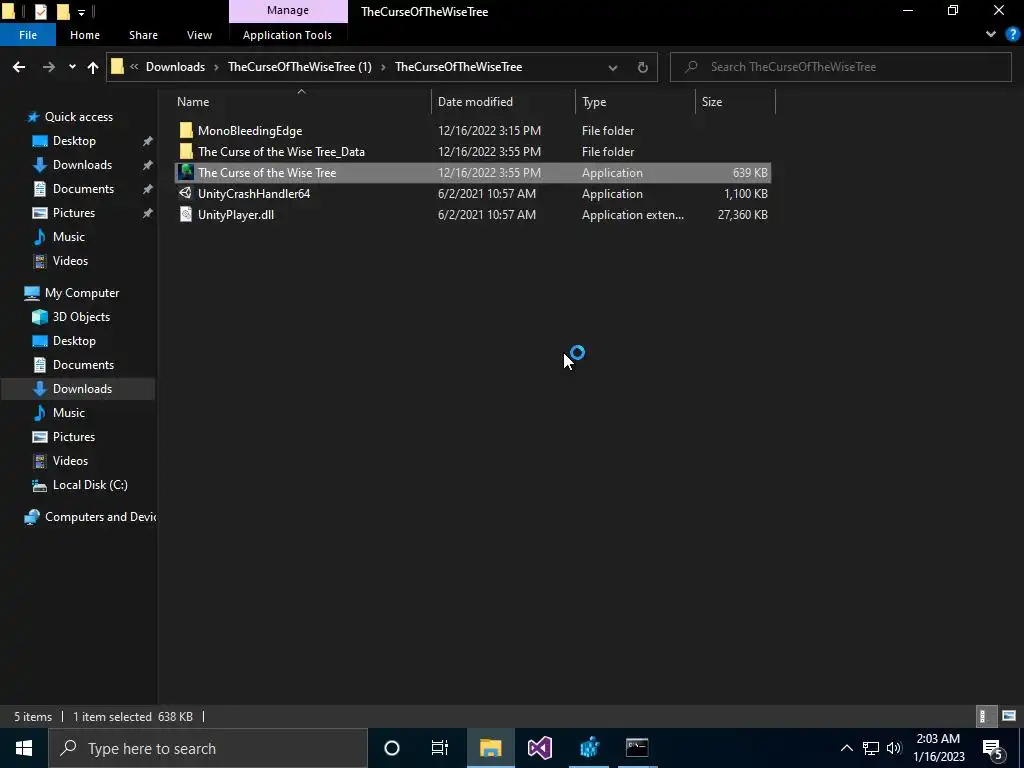1024x768 pixels.
Task: Refresh the current folder view
Action: click(x=643, y=67)
